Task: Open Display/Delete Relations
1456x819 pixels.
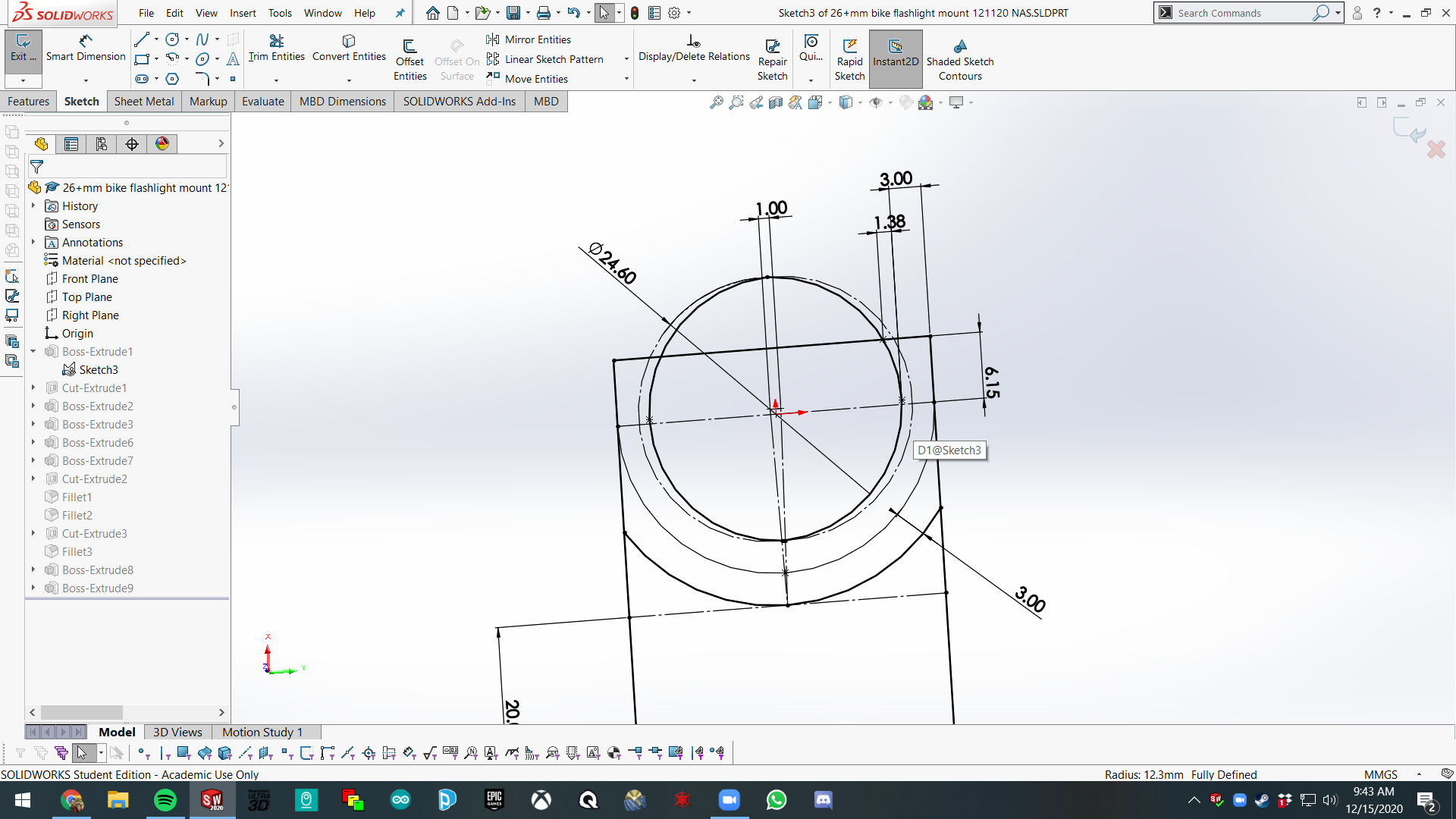Action: [x=694, y=49]
